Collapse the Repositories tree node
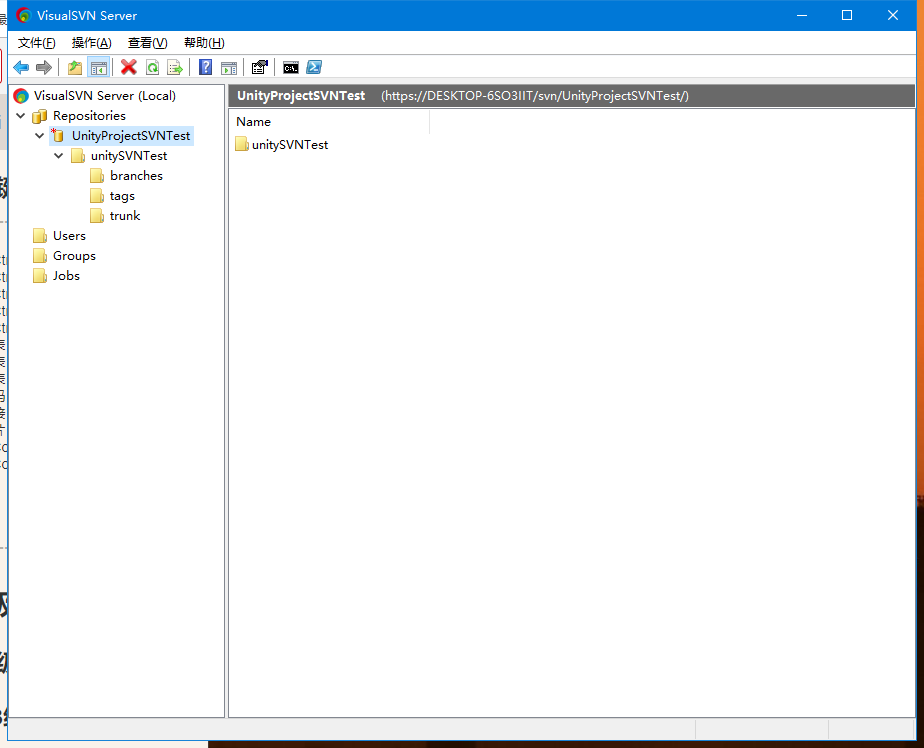 [x=21, y=115]
